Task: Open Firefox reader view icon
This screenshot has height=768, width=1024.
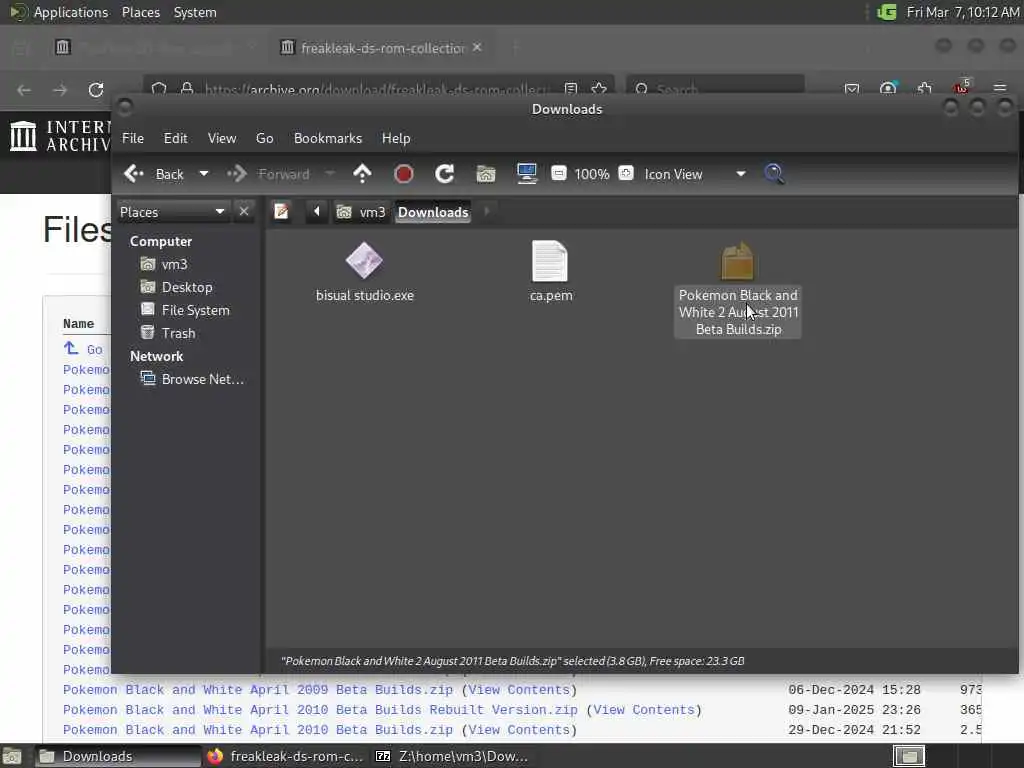Action: (570, 89)
